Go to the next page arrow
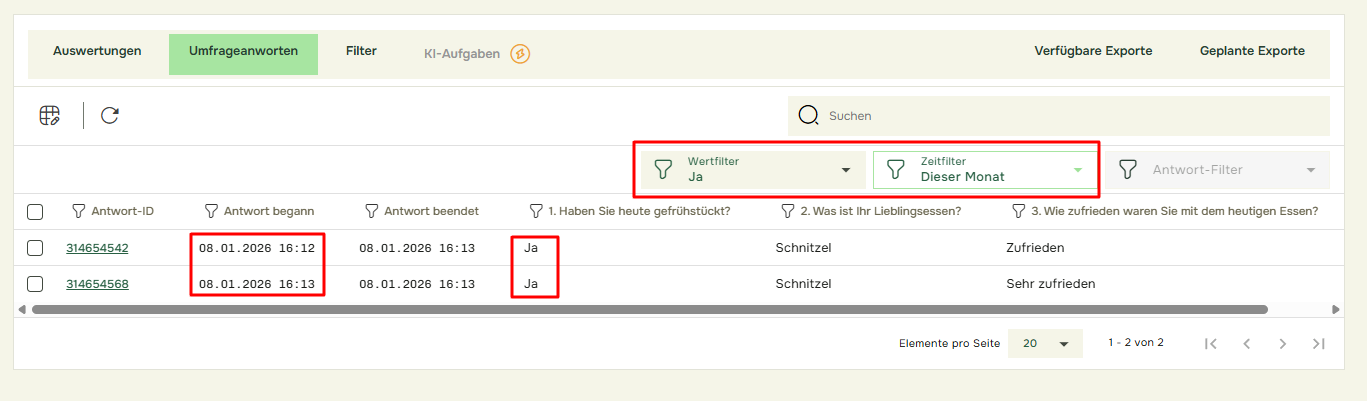Image resolution: width=1367 pixels, height=401 pixels. point(1283,343)
